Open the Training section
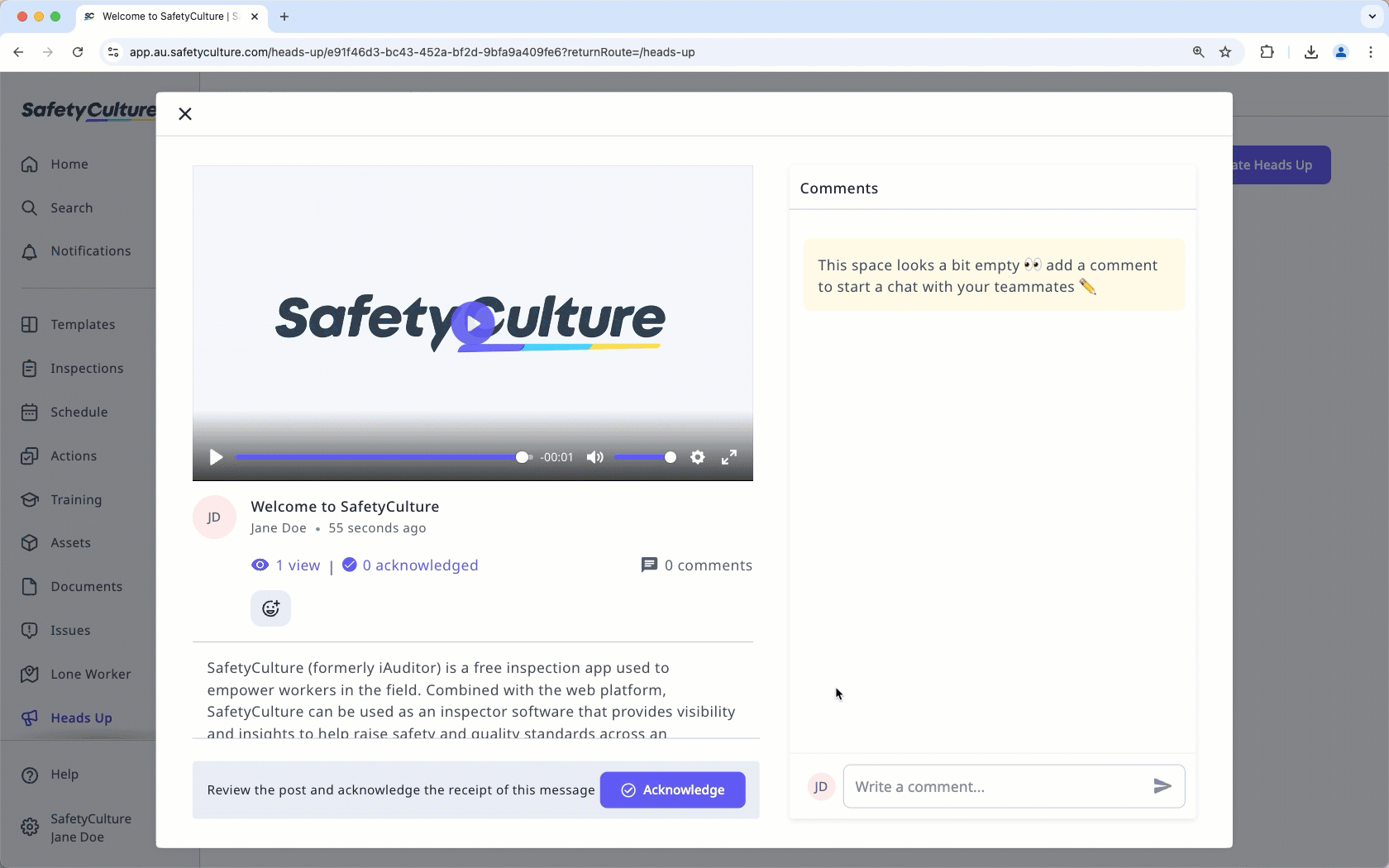 tap(62, 500)
